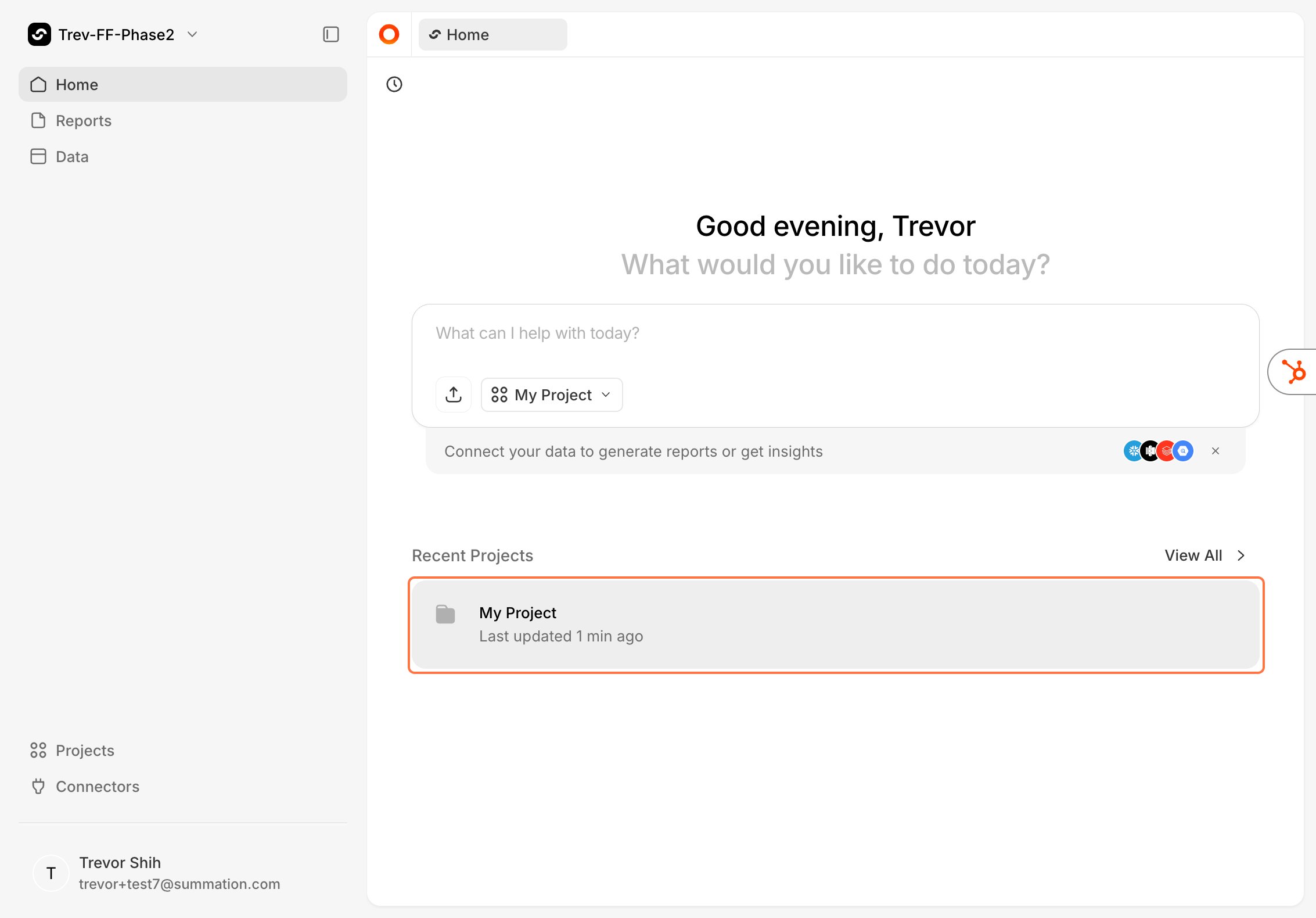The width and height of the screenshot is (1316, 918).
Task: Click 'Connect your data to generate reports' banner
Action: coord(835,451)
